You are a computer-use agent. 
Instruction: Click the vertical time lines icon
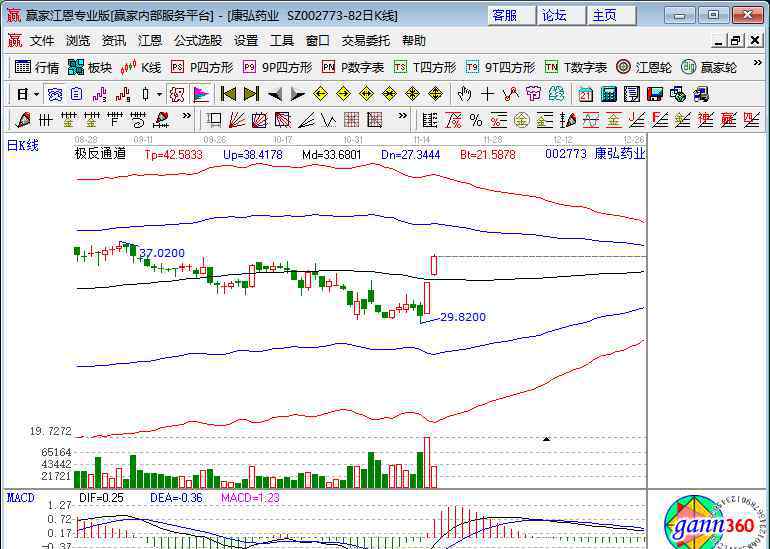45,120
